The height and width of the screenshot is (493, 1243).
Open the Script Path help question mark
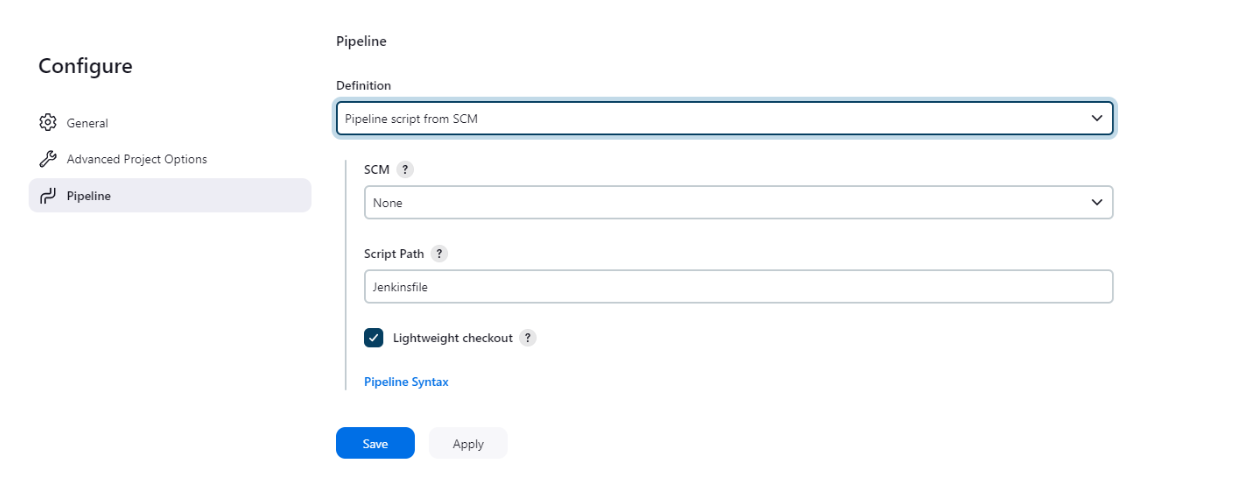click(x=439, y=254)
